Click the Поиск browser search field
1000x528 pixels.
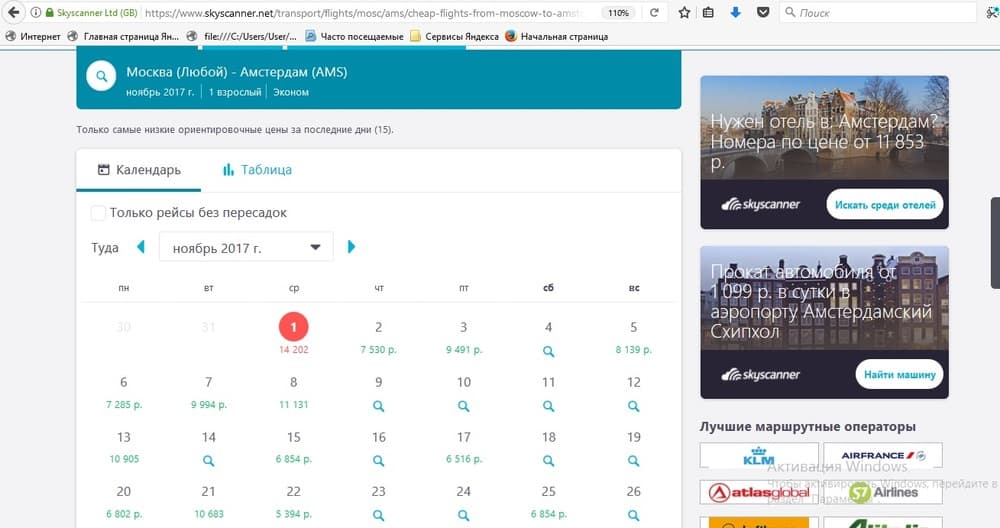[x=878, y=13]
